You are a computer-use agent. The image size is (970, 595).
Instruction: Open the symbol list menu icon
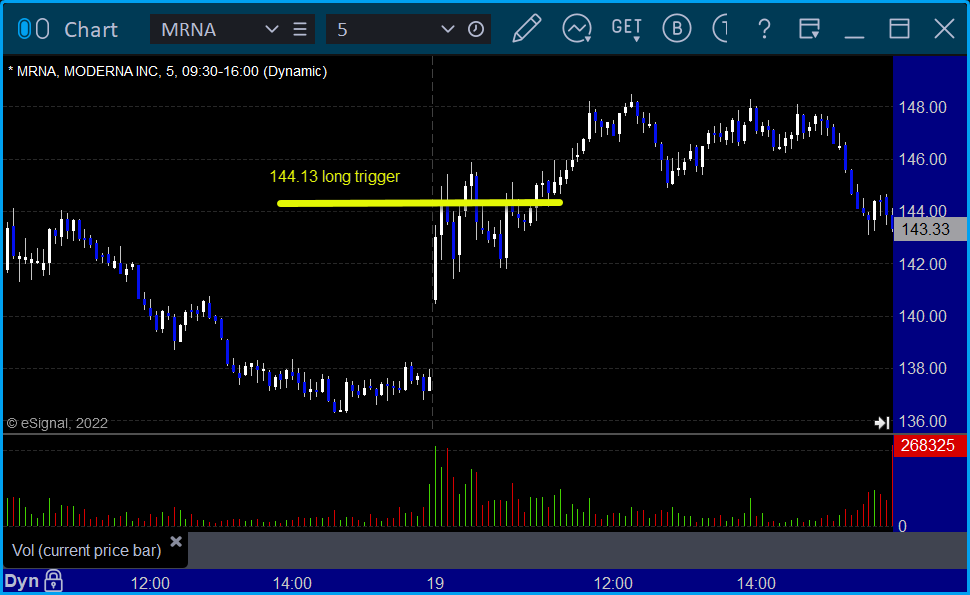[x=300, y=29]
